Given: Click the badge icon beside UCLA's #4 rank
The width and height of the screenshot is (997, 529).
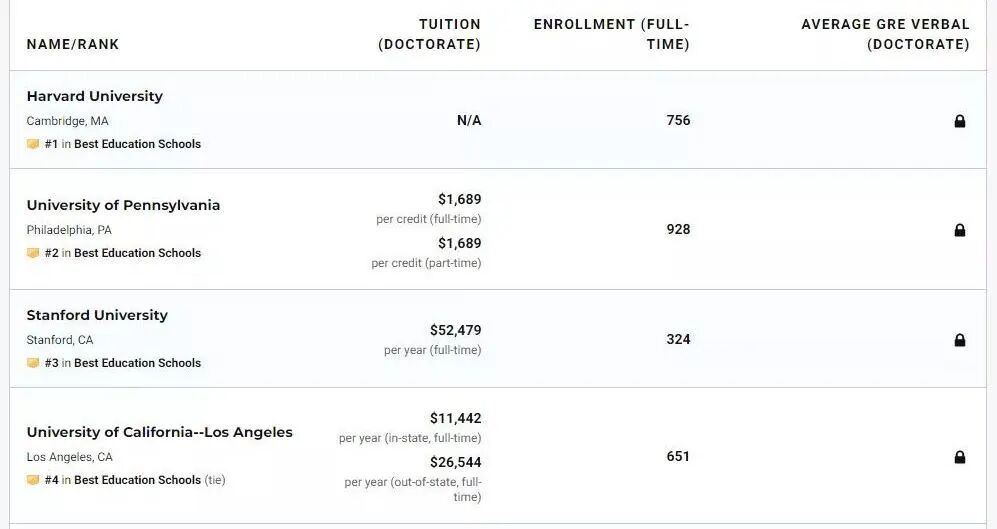Looking at the screenshot, I should [33, 480].
